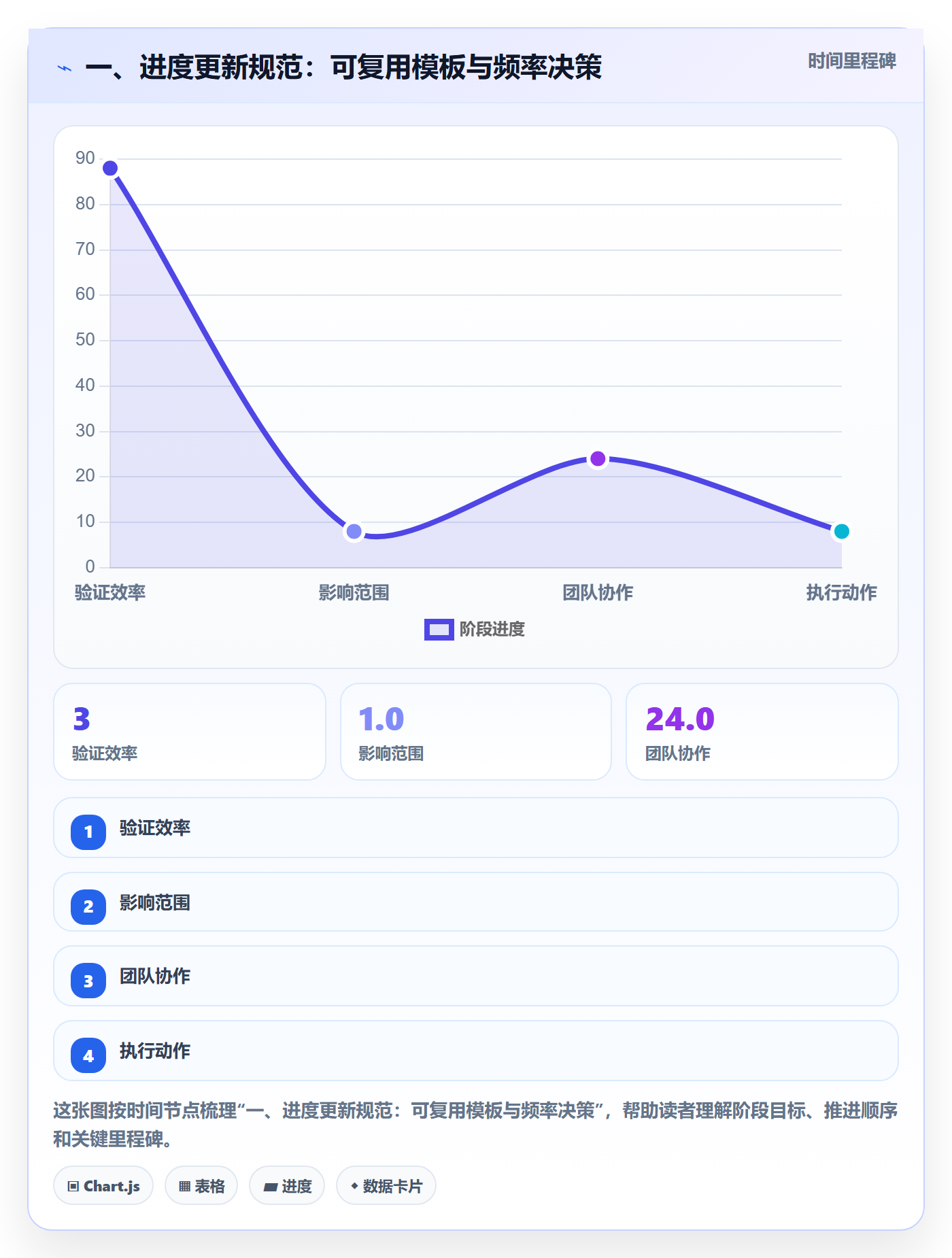Click the 验证效率 label on the chart x-axis
Image resolution: width=952 pixels, height=1258 pixels.
coord(110,593)
